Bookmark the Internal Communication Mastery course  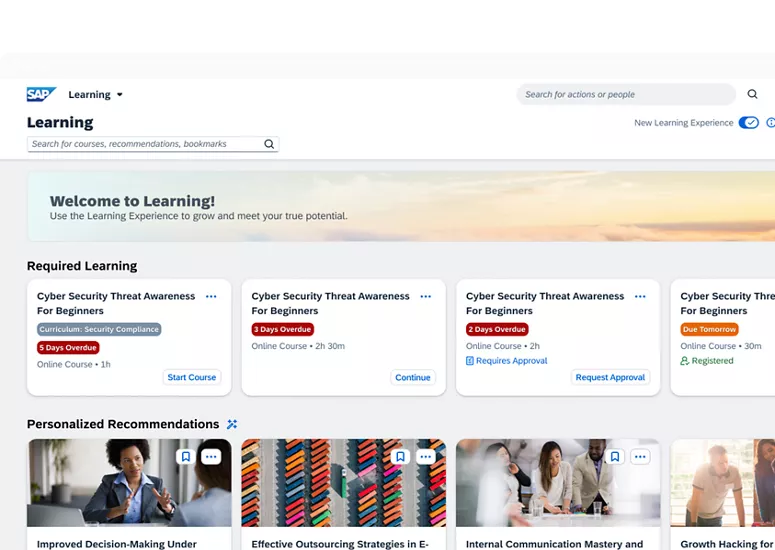[615, 457]
